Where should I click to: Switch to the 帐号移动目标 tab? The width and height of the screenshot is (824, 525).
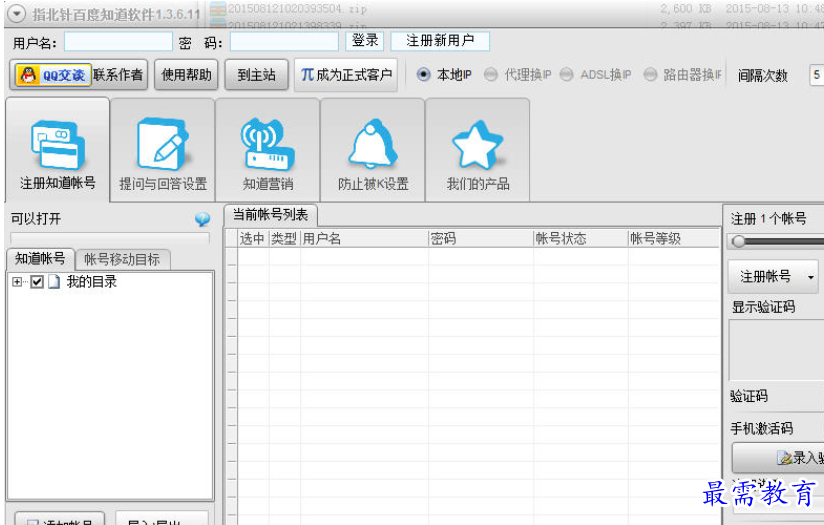click(122, 259)
